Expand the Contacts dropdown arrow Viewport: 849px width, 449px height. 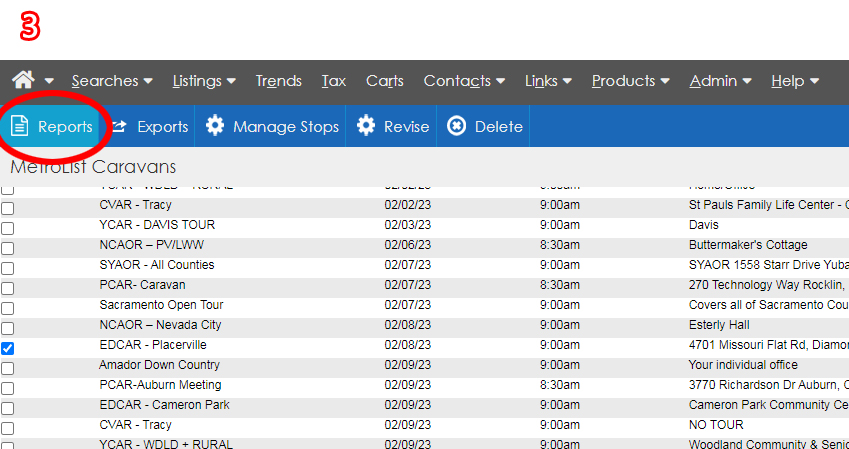500,81
